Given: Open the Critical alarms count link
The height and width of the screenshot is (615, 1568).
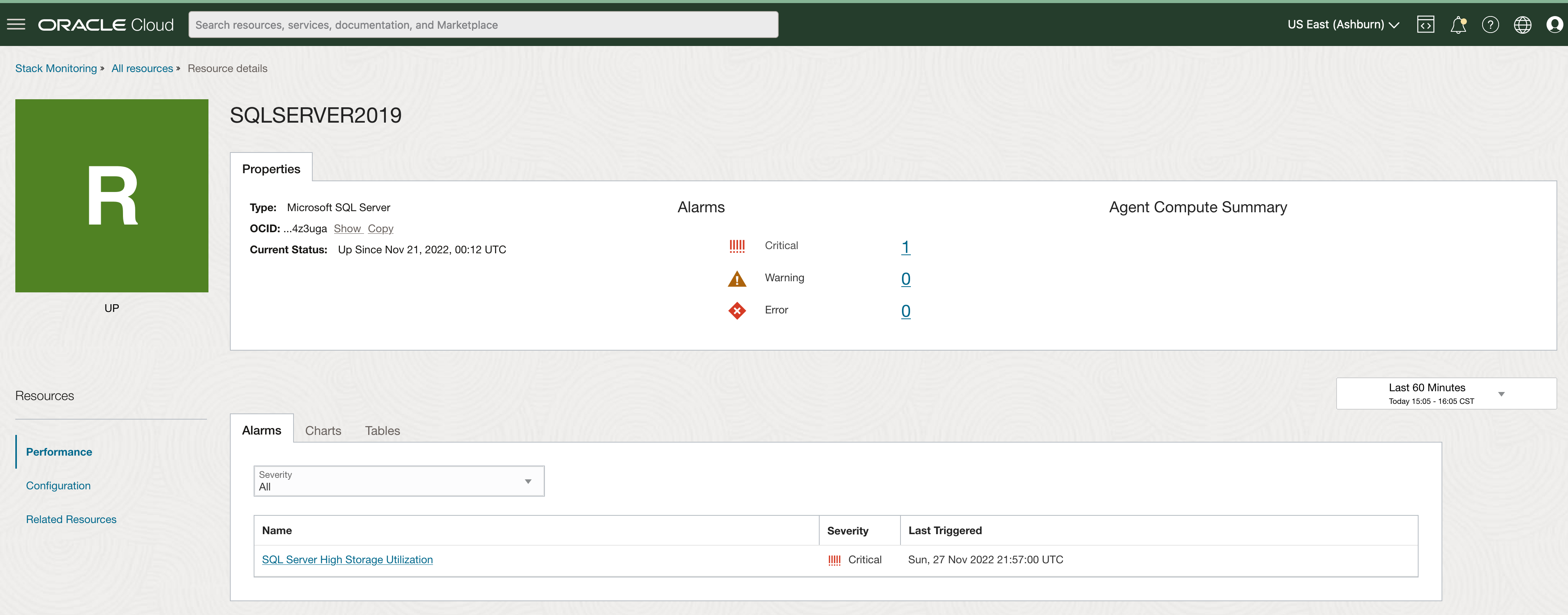Looking at the screenshot, I should coord(905,247).
